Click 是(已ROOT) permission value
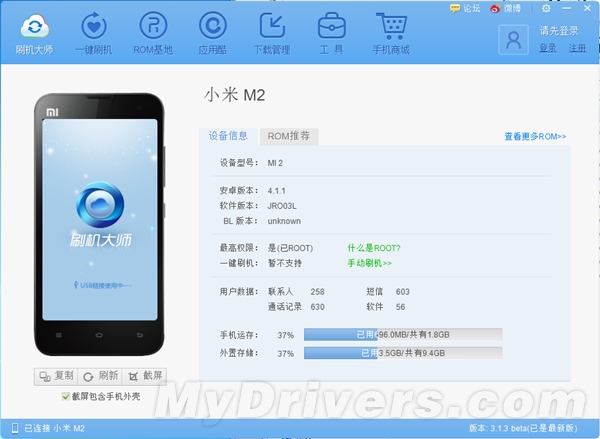Image resolution: width=600 pixels, height=439 pixels. (290, 248)
